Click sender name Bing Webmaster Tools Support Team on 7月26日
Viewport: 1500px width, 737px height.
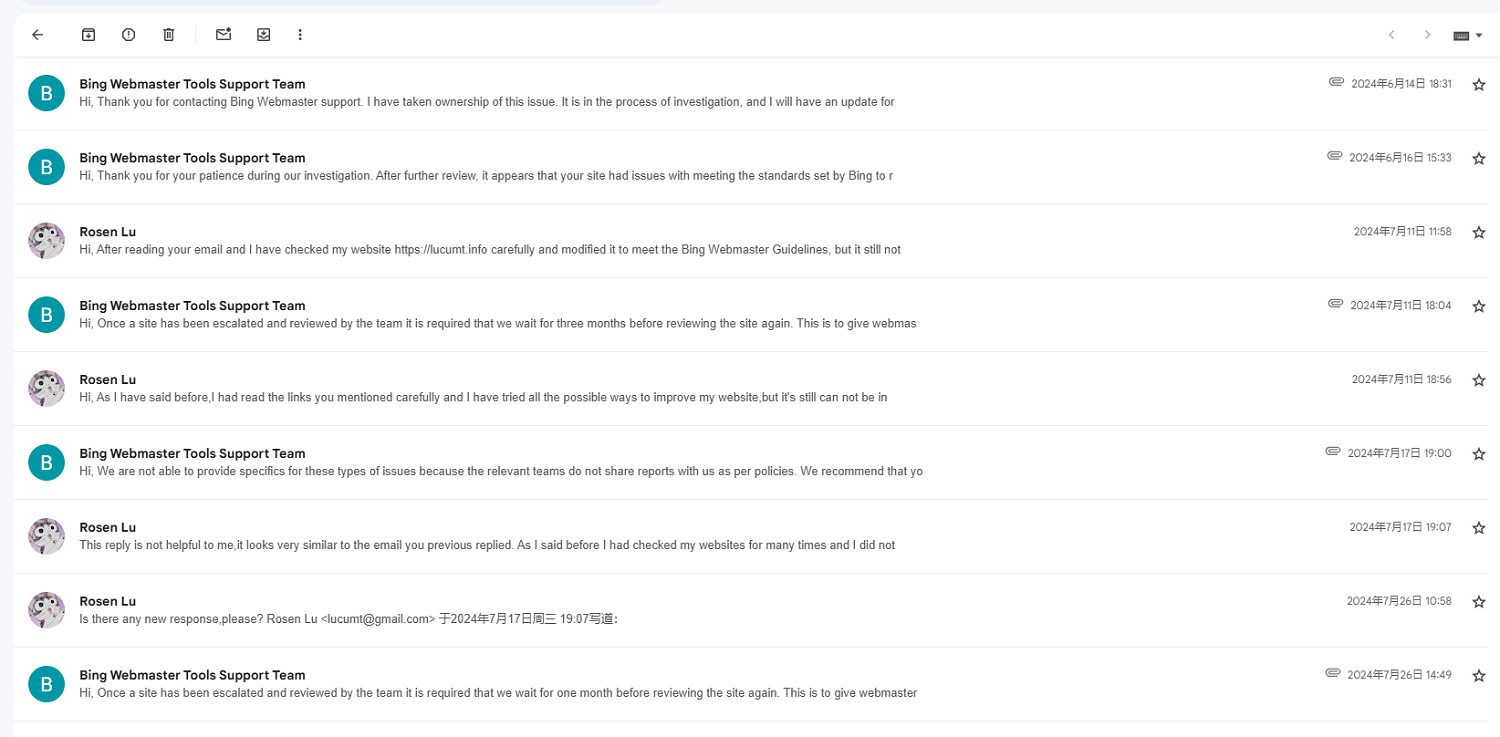click(x=192, y=675)
